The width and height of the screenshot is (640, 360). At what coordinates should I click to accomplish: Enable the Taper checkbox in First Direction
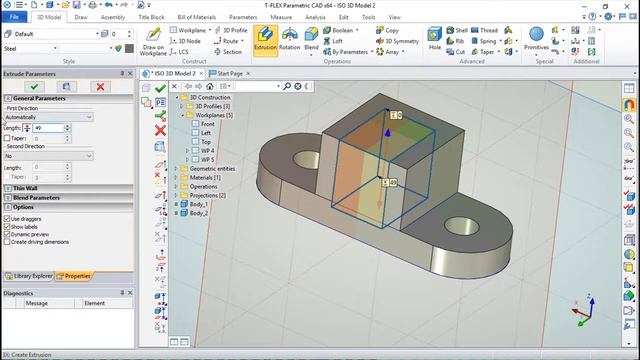(x=7, y=138)
